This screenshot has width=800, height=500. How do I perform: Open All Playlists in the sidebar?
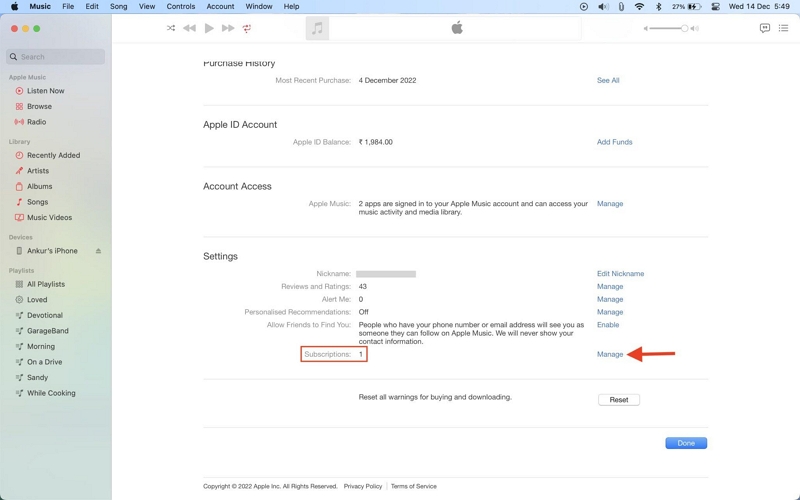pyautogui.click(x=45, y=284)
